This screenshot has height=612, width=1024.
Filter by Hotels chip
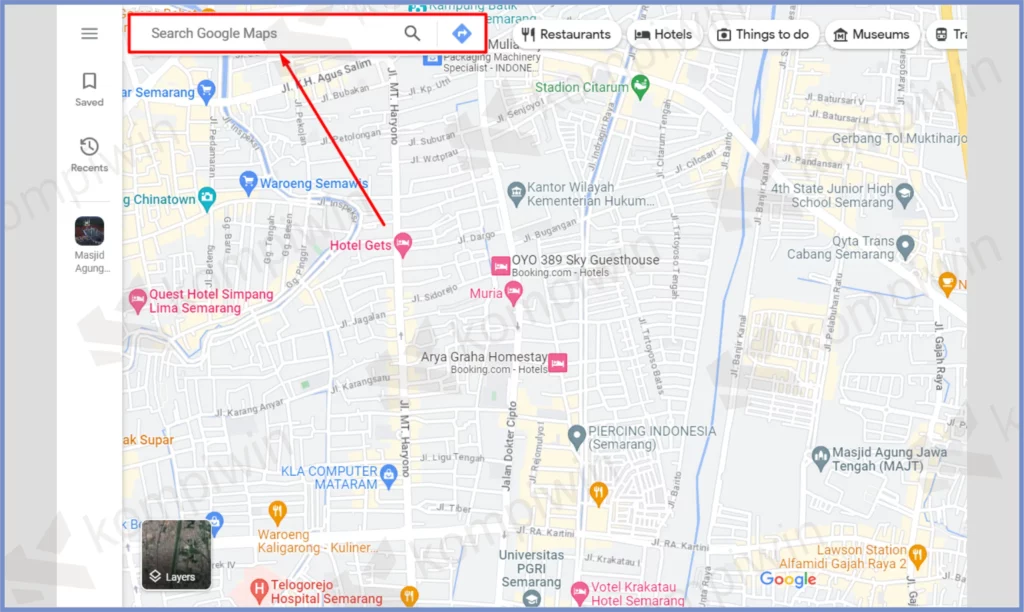(664, 35)
